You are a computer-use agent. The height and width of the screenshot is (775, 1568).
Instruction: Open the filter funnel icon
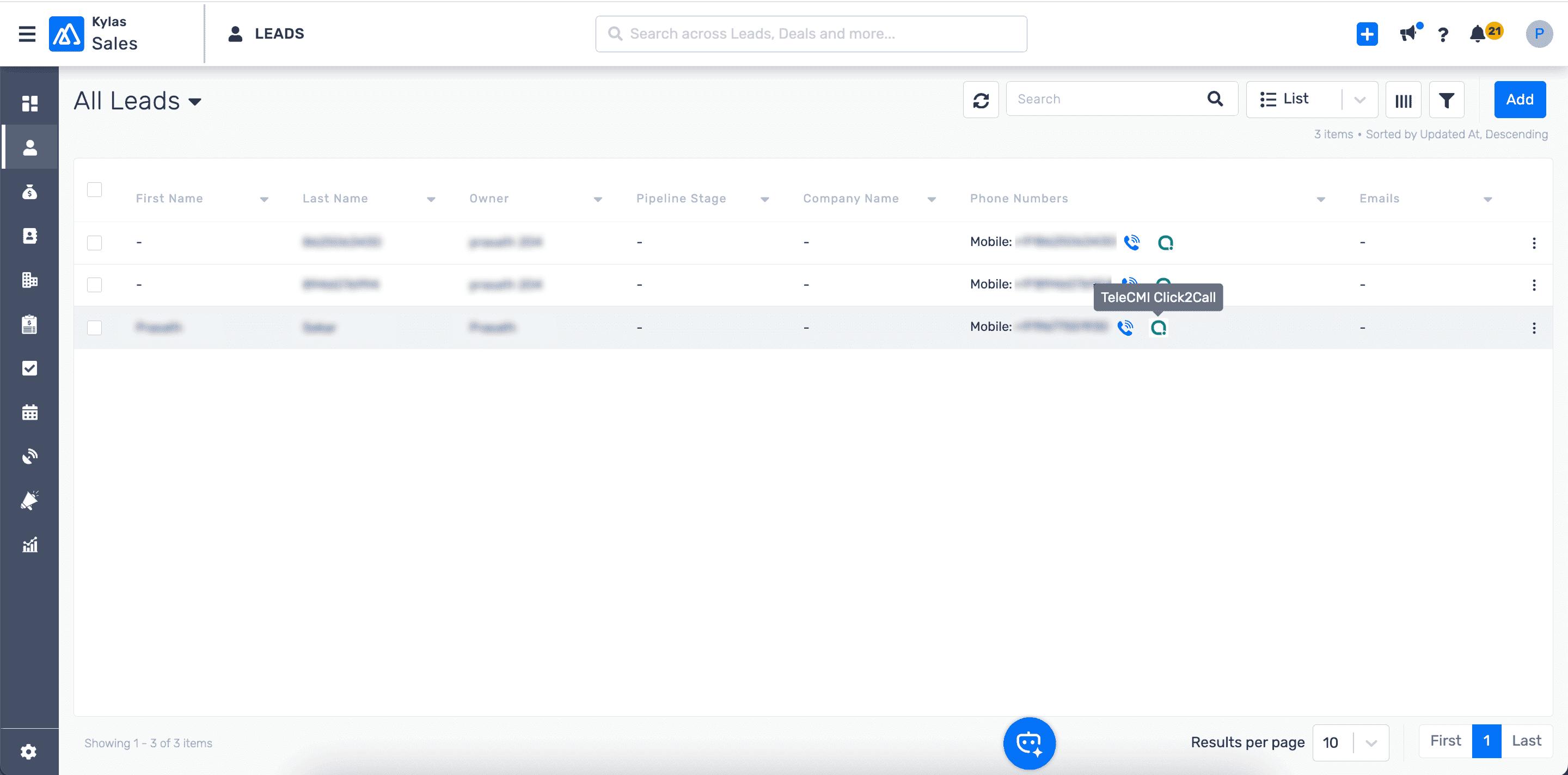coord(1446,100)
